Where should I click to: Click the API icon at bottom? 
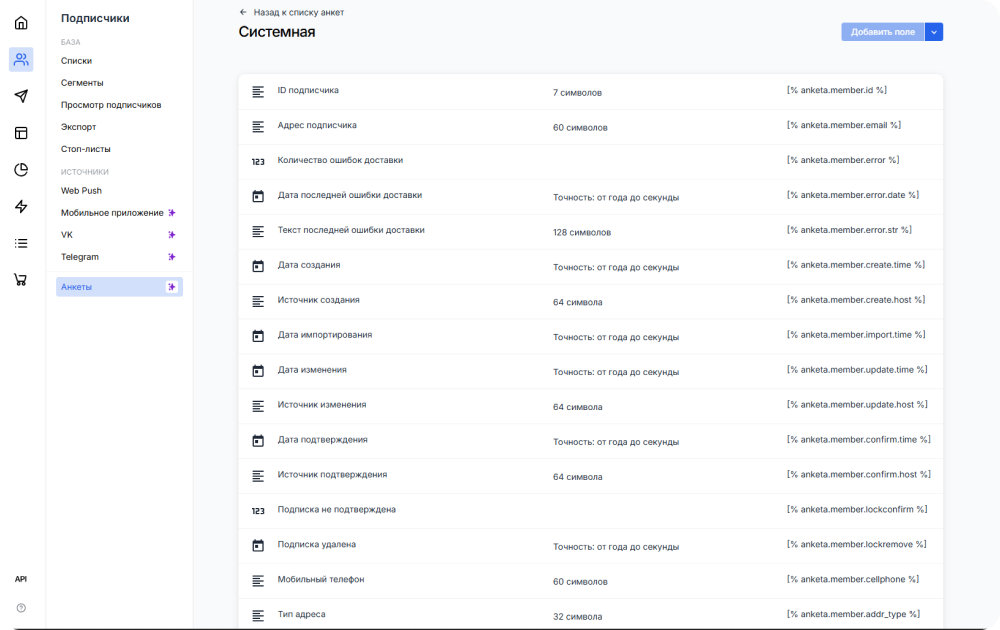21,579
